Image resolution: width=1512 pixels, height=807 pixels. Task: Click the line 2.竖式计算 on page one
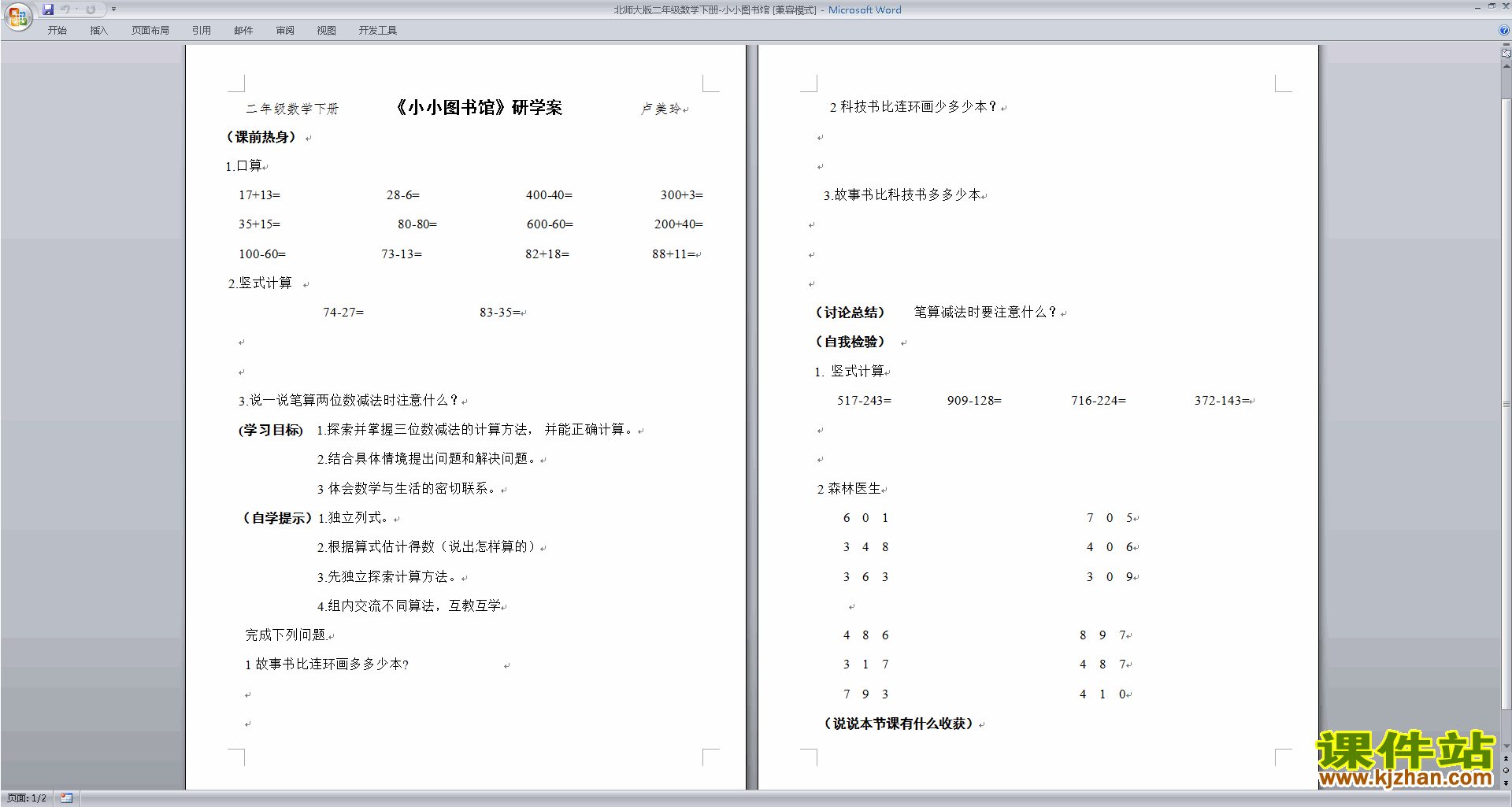pyautogui.click(x=260, y=283)
